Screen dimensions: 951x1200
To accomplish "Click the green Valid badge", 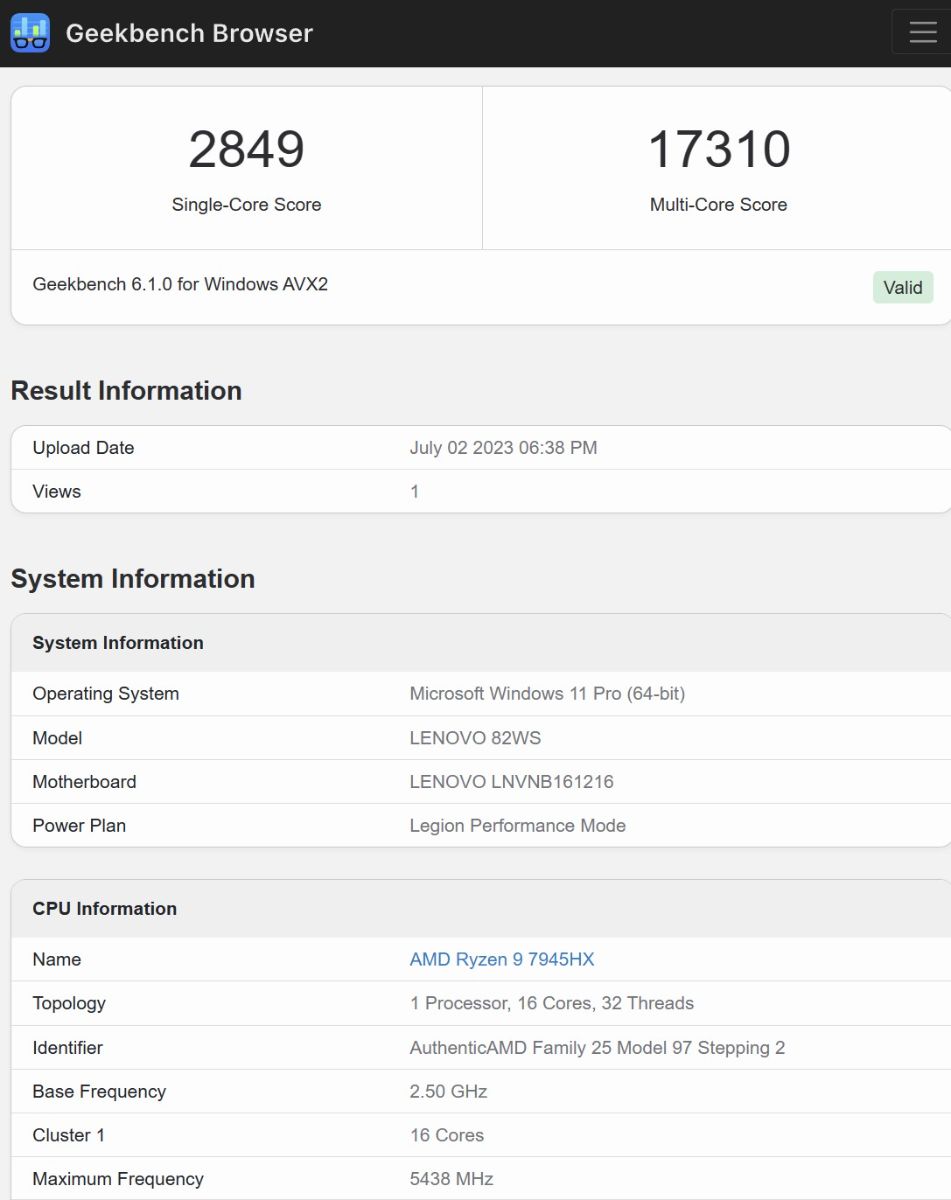I will click(x=902, y=287).
